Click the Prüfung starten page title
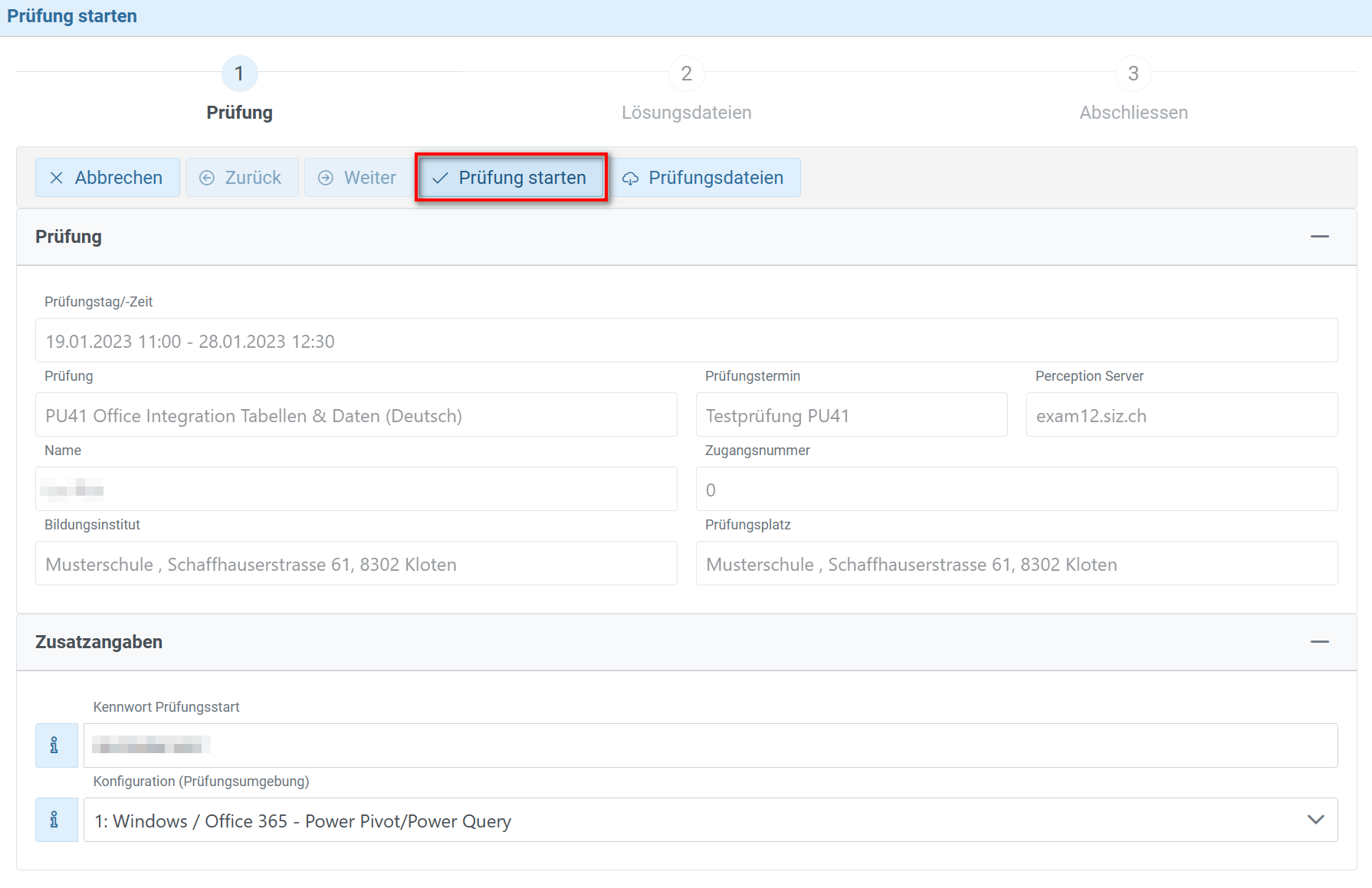The width and height of the screenshot is (1372, 888). 72,16
